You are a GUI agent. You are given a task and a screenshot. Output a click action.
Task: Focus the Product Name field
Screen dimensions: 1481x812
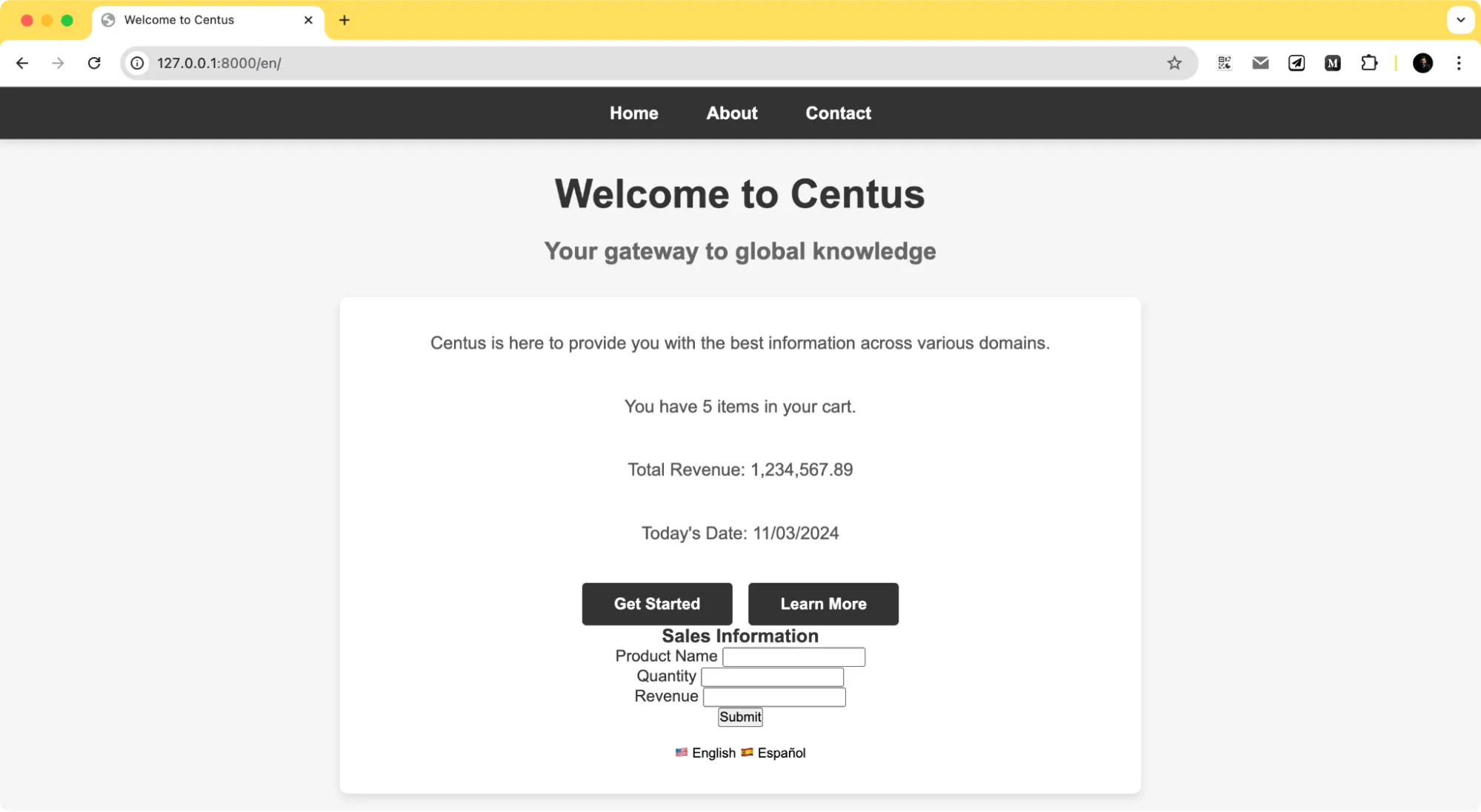(793, 657)
